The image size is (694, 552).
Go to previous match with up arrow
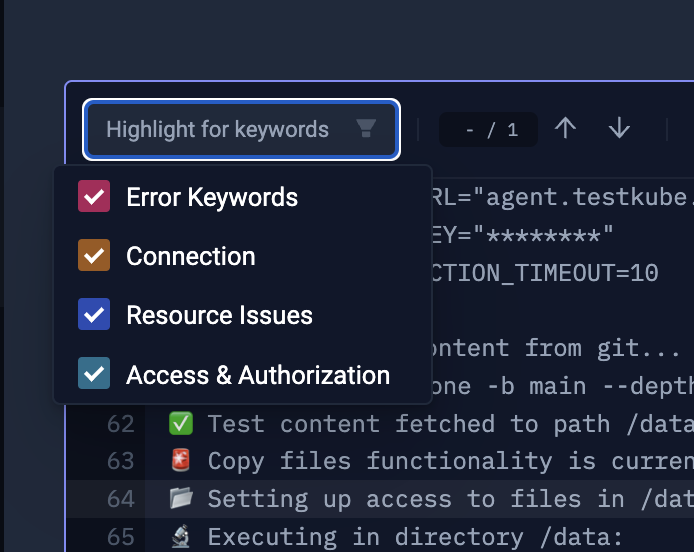[566, 129]
